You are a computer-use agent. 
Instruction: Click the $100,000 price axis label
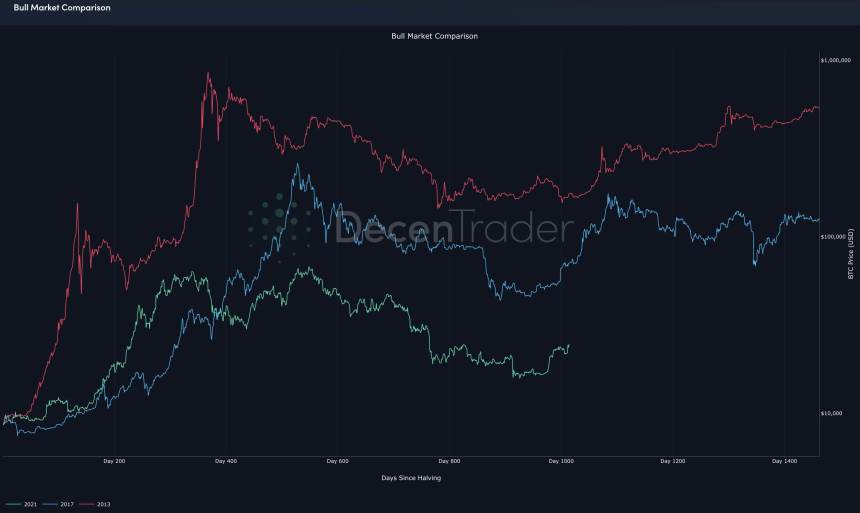point(836,238)
